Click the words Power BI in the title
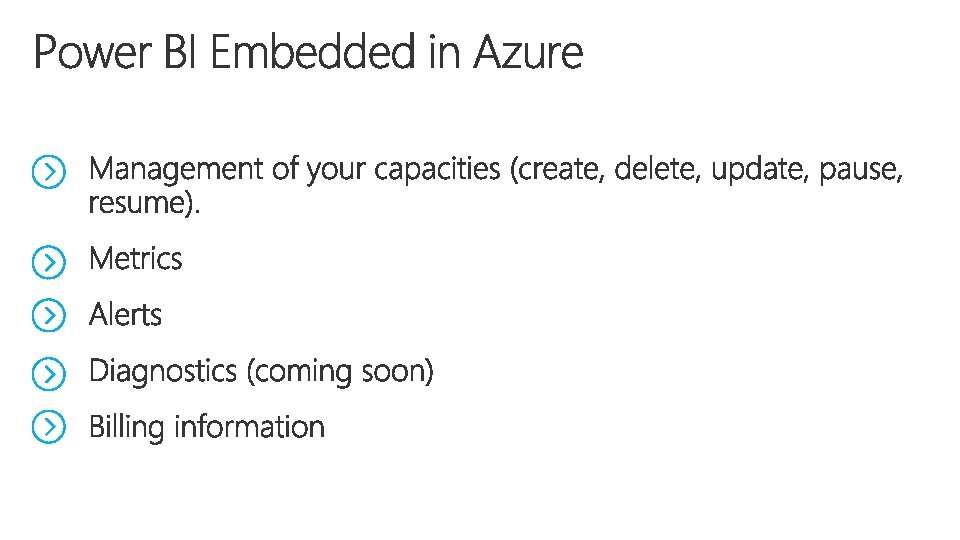 114,52
